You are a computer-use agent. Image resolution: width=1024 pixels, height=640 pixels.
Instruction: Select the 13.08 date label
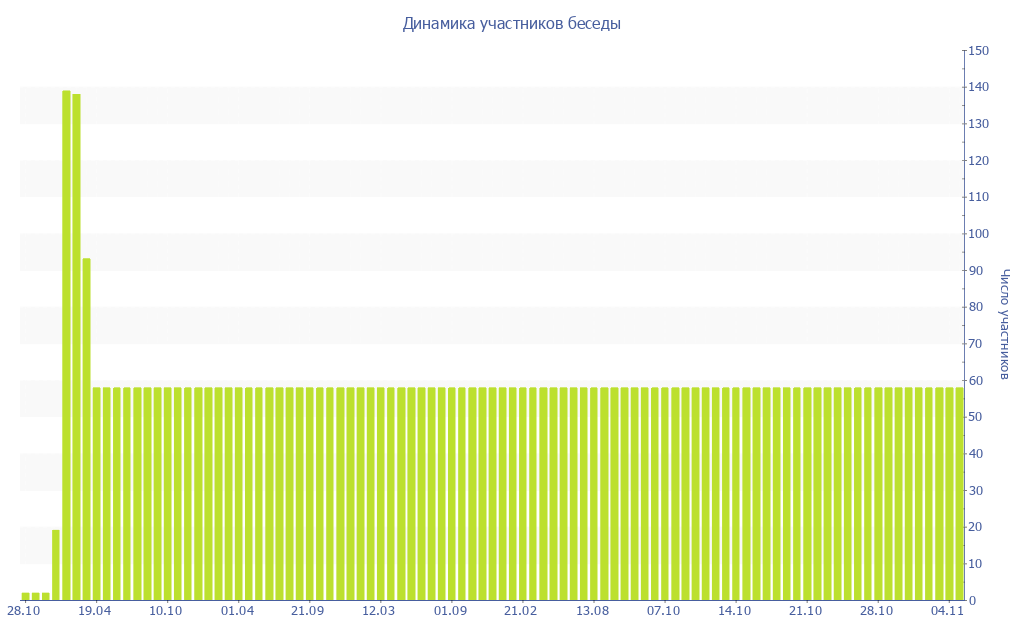tap(592, 611)
